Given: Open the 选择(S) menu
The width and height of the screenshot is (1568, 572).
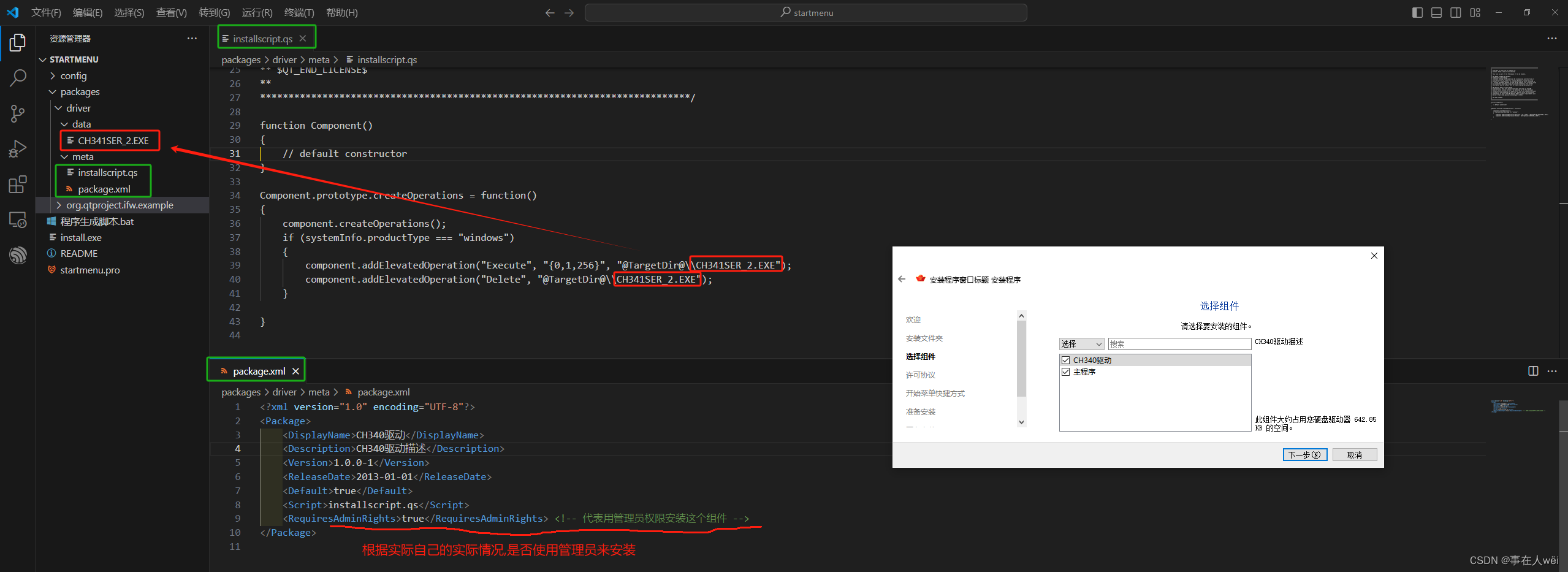Looking at the screenshot, I should click(x=129, y=13).
